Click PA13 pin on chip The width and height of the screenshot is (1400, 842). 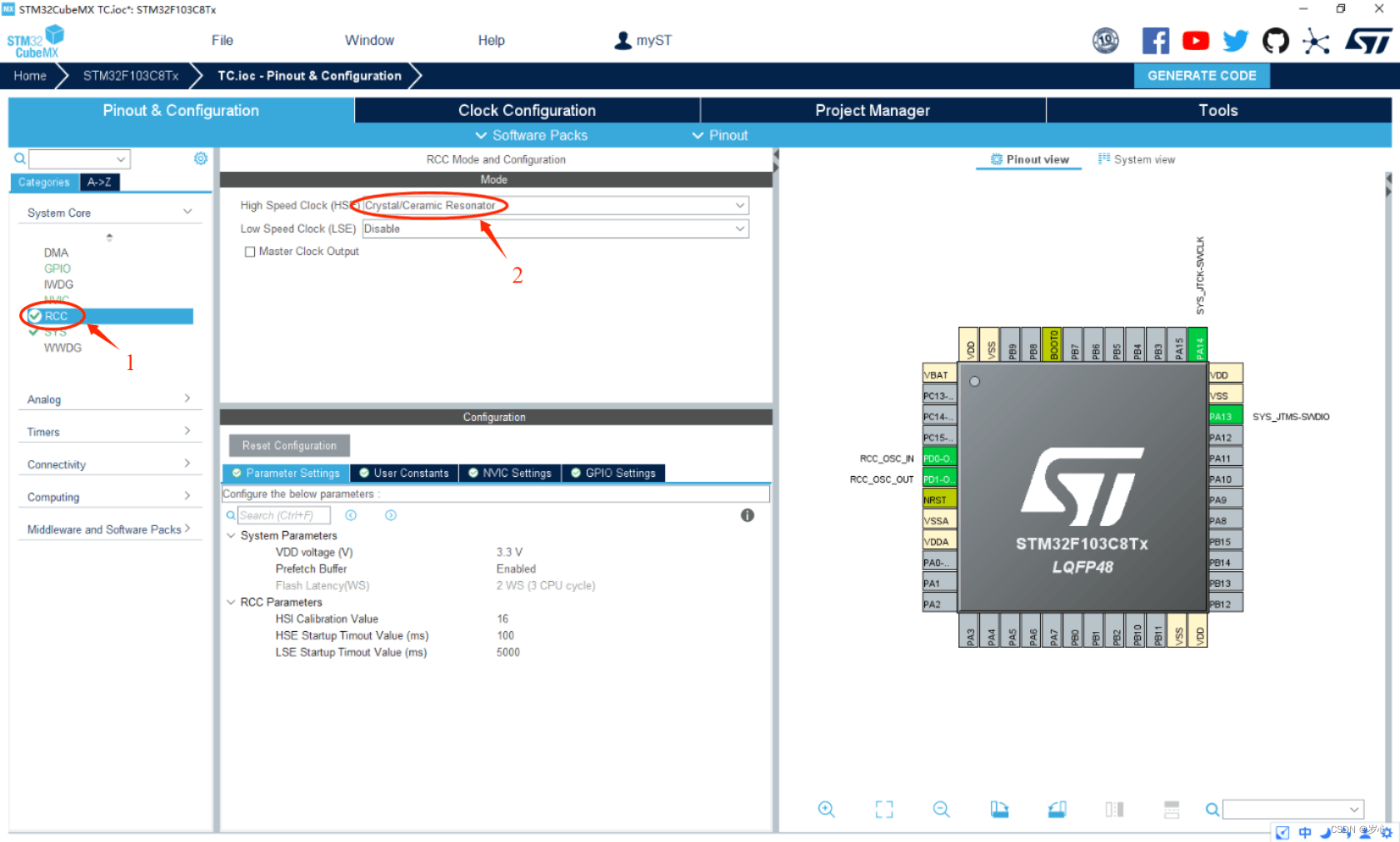(x=1225, y=416)
